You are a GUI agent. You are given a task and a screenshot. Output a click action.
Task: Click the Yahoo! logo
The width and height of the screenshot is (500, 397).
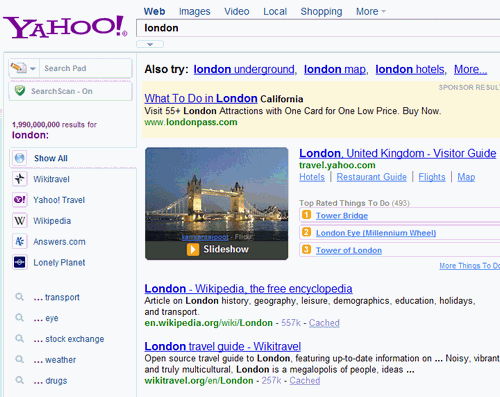click(65, 26)
